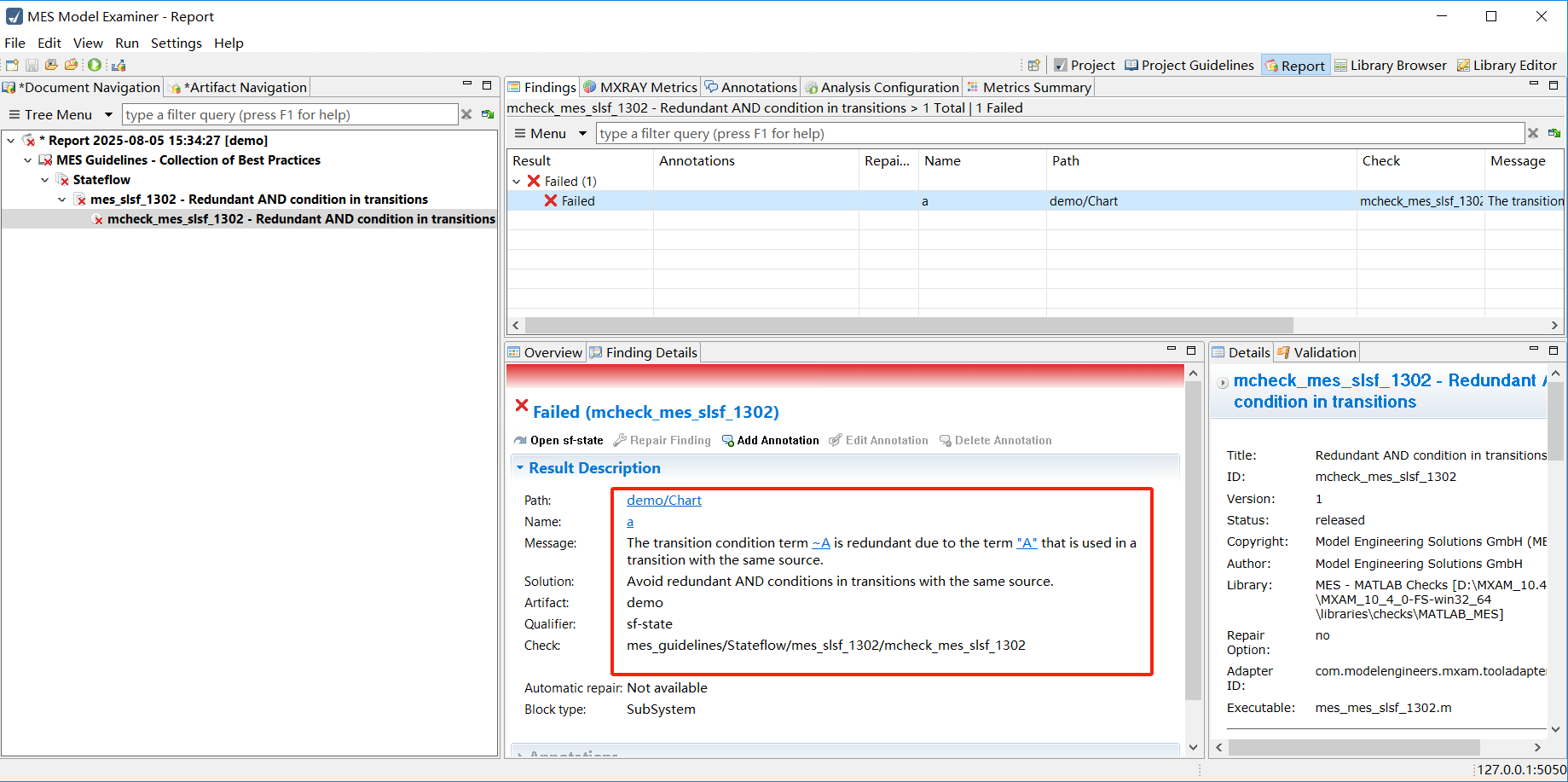Click the Findings filter query input field
This screenshot has width=1568, height=782.
coord(1059,133)
